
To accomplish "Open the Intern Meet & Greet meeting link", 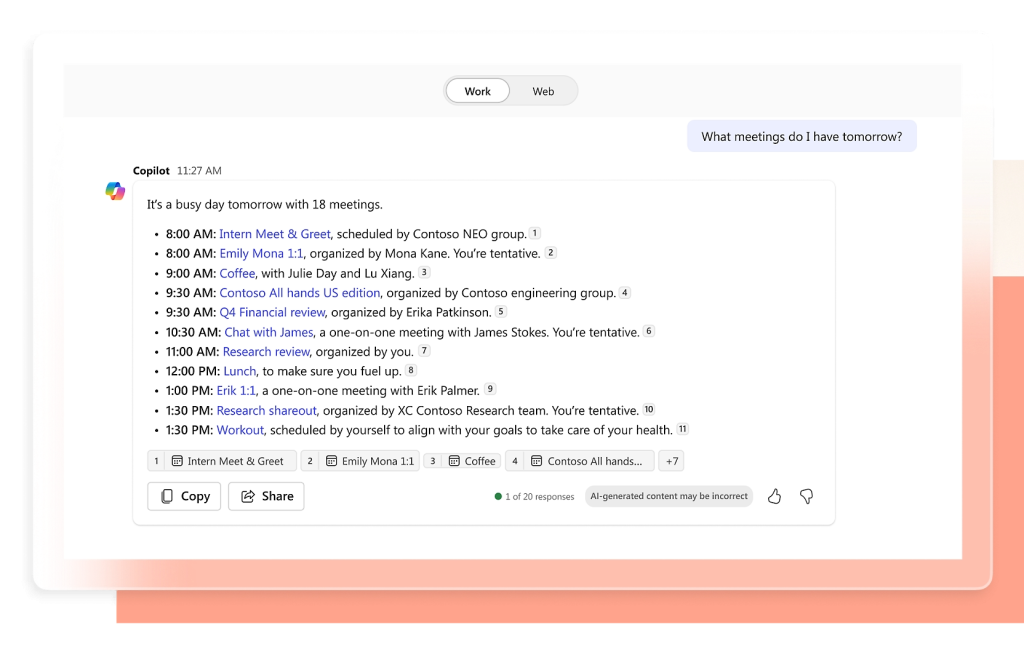I will pos(275,234).
